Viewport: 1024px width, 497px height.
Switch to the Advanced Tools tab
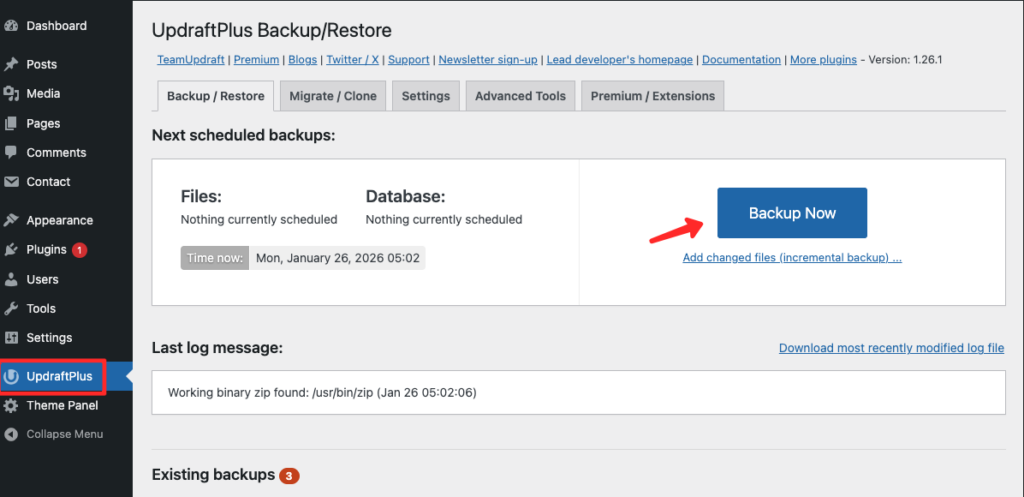(520, 96)
